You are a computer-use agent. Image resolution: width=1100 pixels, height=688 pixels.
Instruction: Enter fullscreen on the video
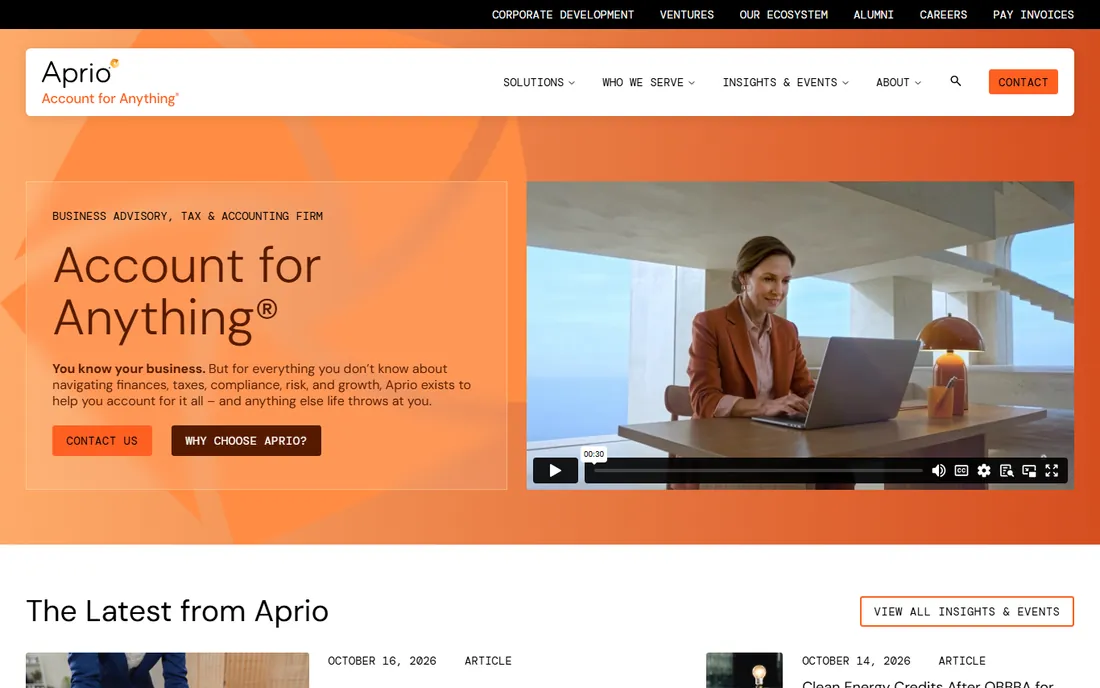pos(1051,471)
